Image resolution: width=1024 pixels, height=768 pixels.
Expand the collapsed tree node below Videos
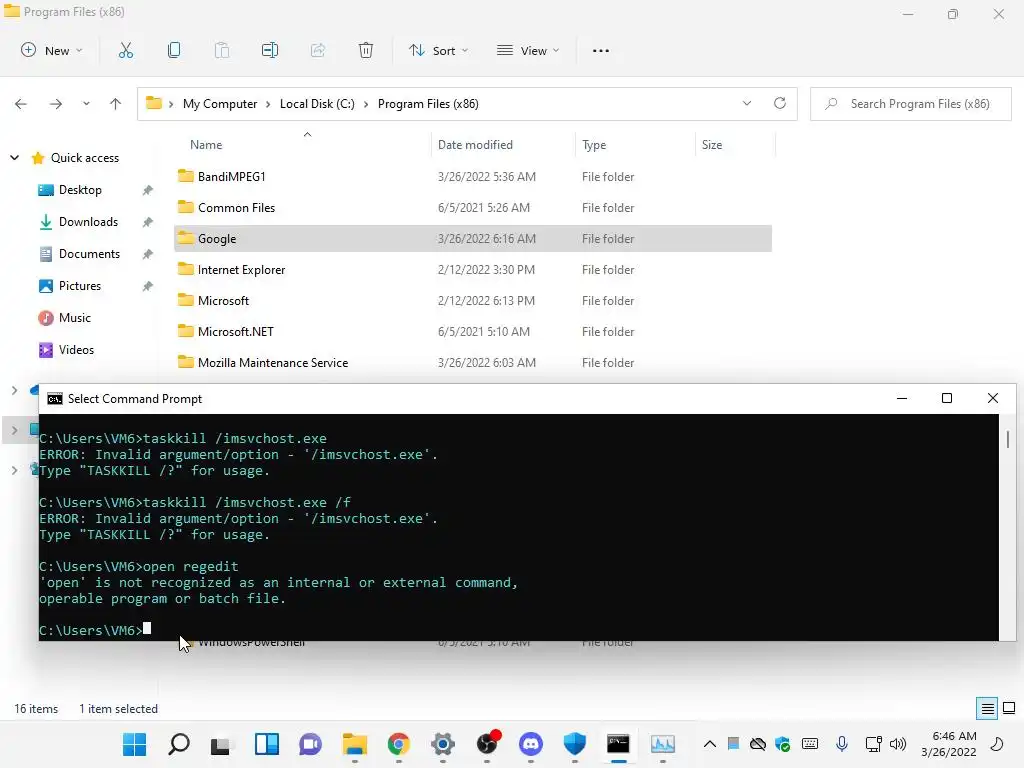point(14,391)
